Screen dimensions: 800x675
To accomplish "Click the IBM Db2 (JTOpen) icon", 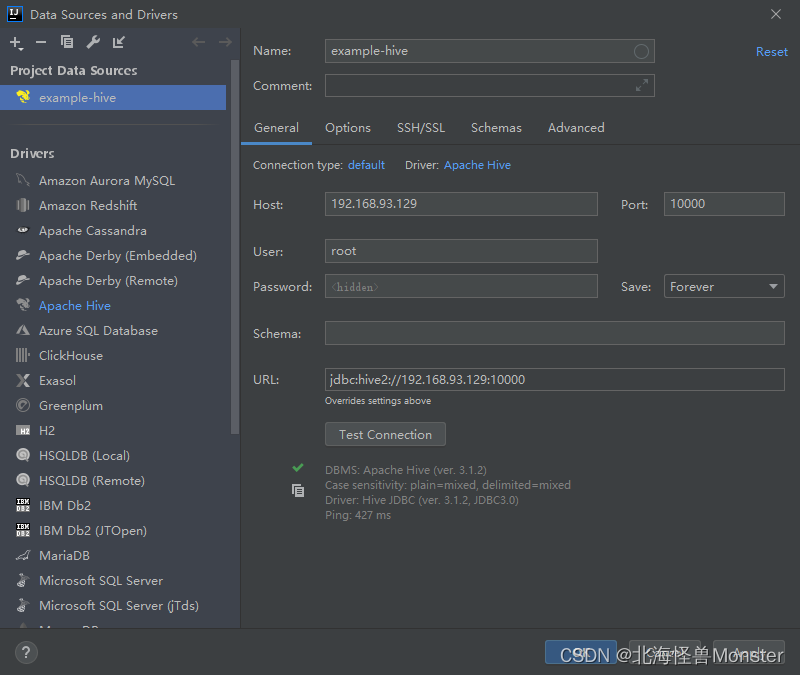I will [23, 530].
